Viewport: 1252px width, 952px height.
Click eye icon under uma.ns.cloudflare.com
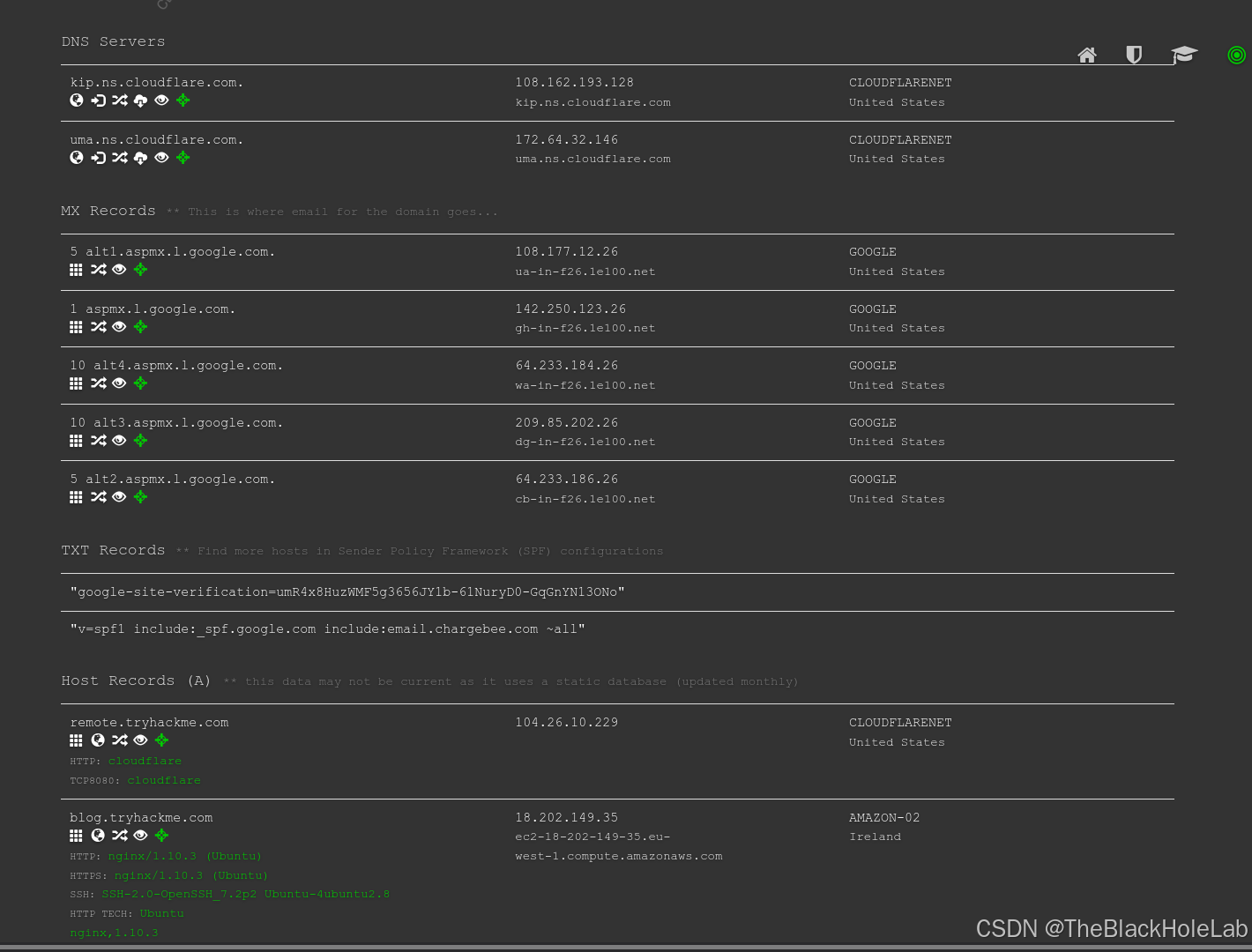[x=161, y=158]
